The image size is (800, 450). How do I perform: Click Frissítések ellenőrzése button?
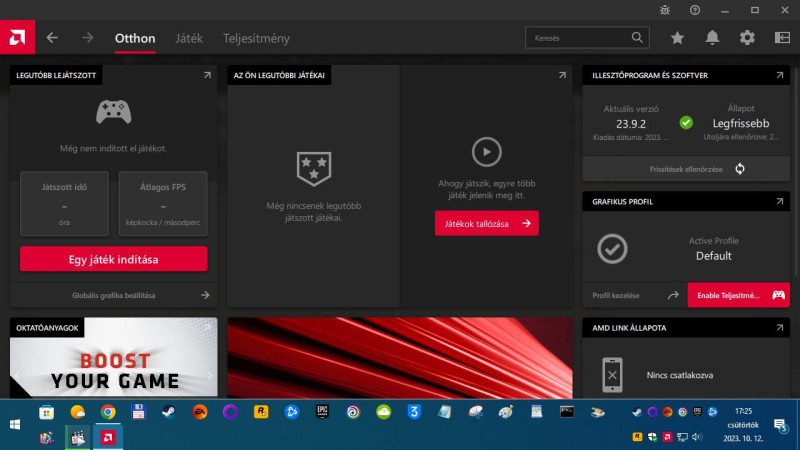pos(686,169)
